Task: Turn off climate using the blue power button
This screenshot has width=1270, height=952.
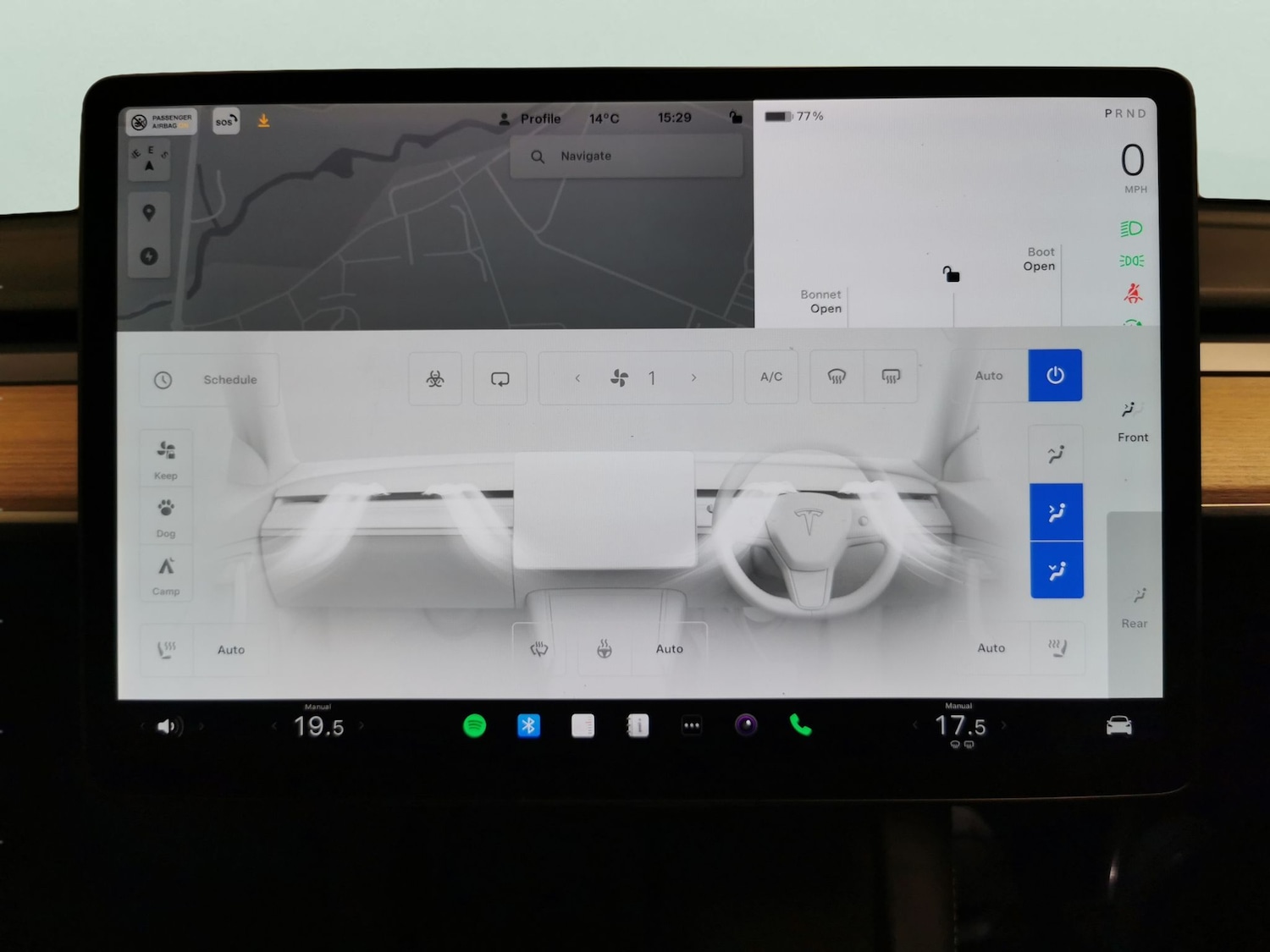Action: [1055, 375]
